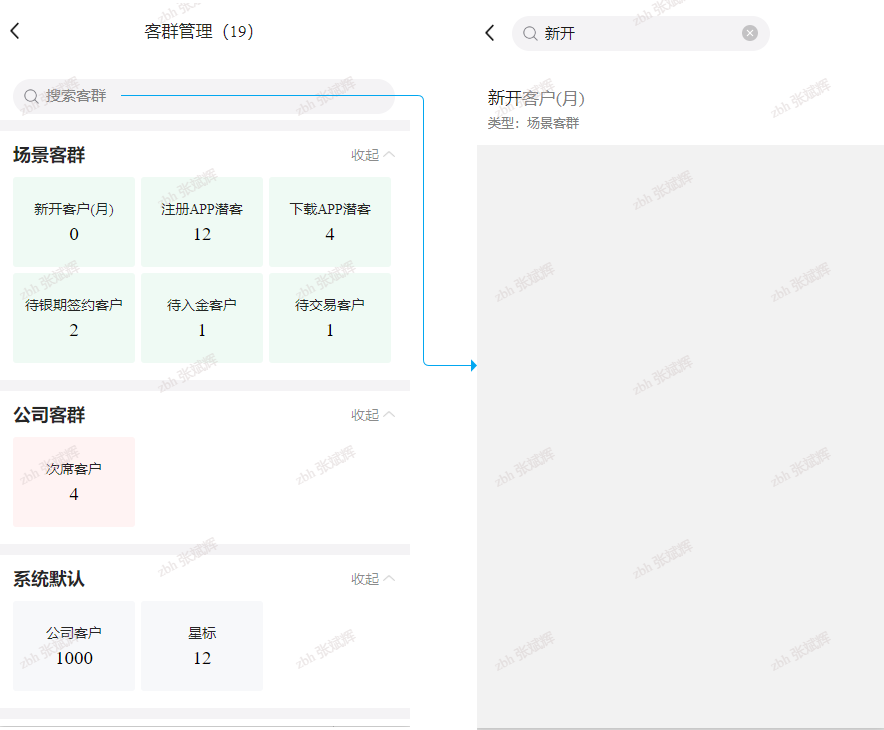Viewport: 884px width, 730px height.
Task: Go back from 客群管理 screen
Action: 15,31
